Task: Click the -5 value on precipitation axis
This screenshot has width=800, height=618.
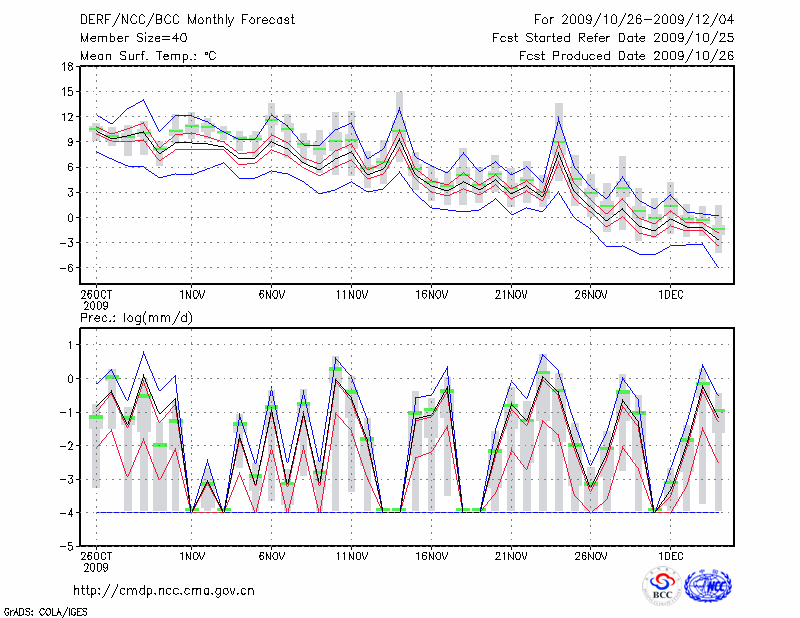Action: tap(66, 546)
